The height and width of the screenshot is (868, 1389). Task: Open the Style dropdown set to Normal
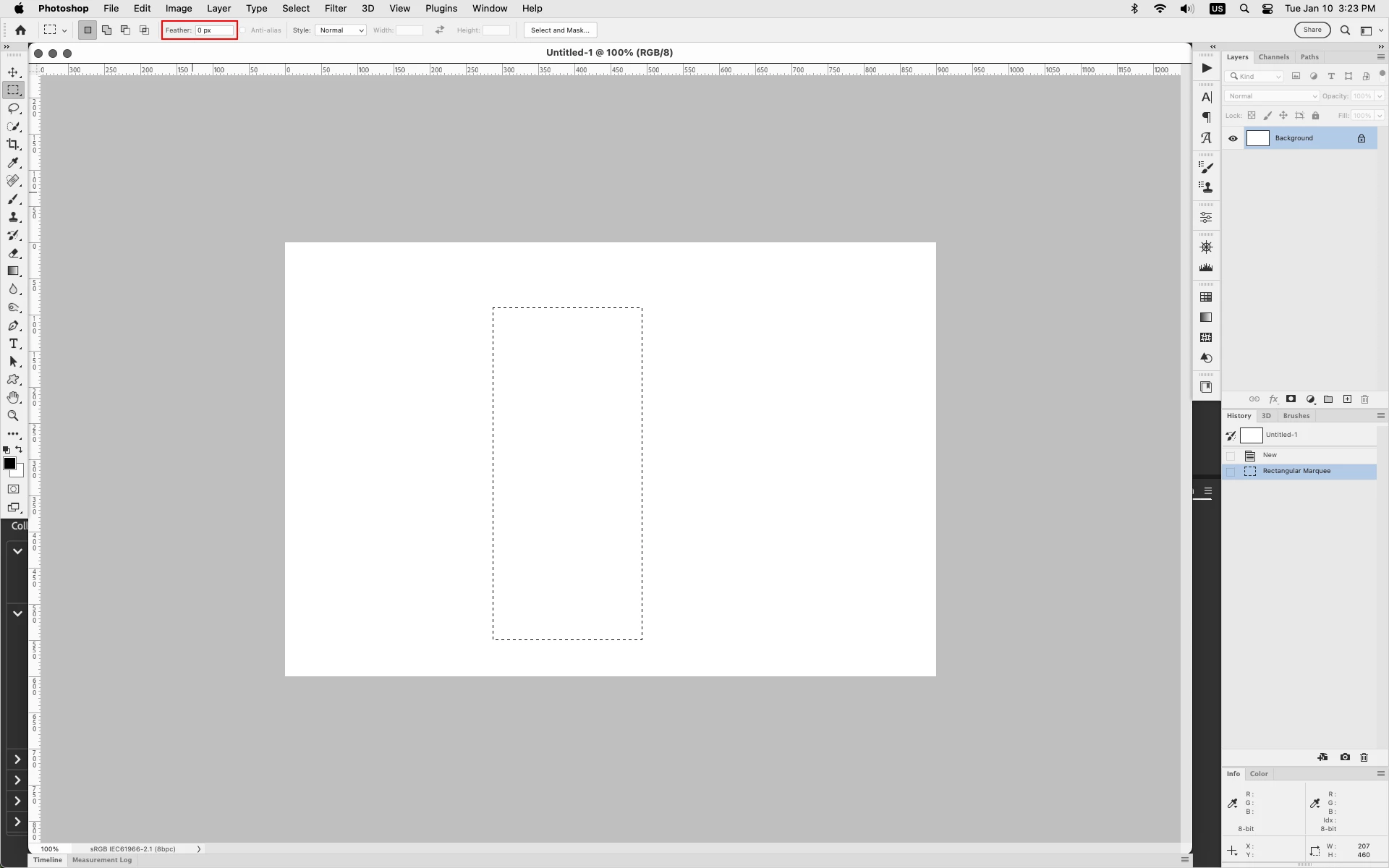(x=341, y=30)
